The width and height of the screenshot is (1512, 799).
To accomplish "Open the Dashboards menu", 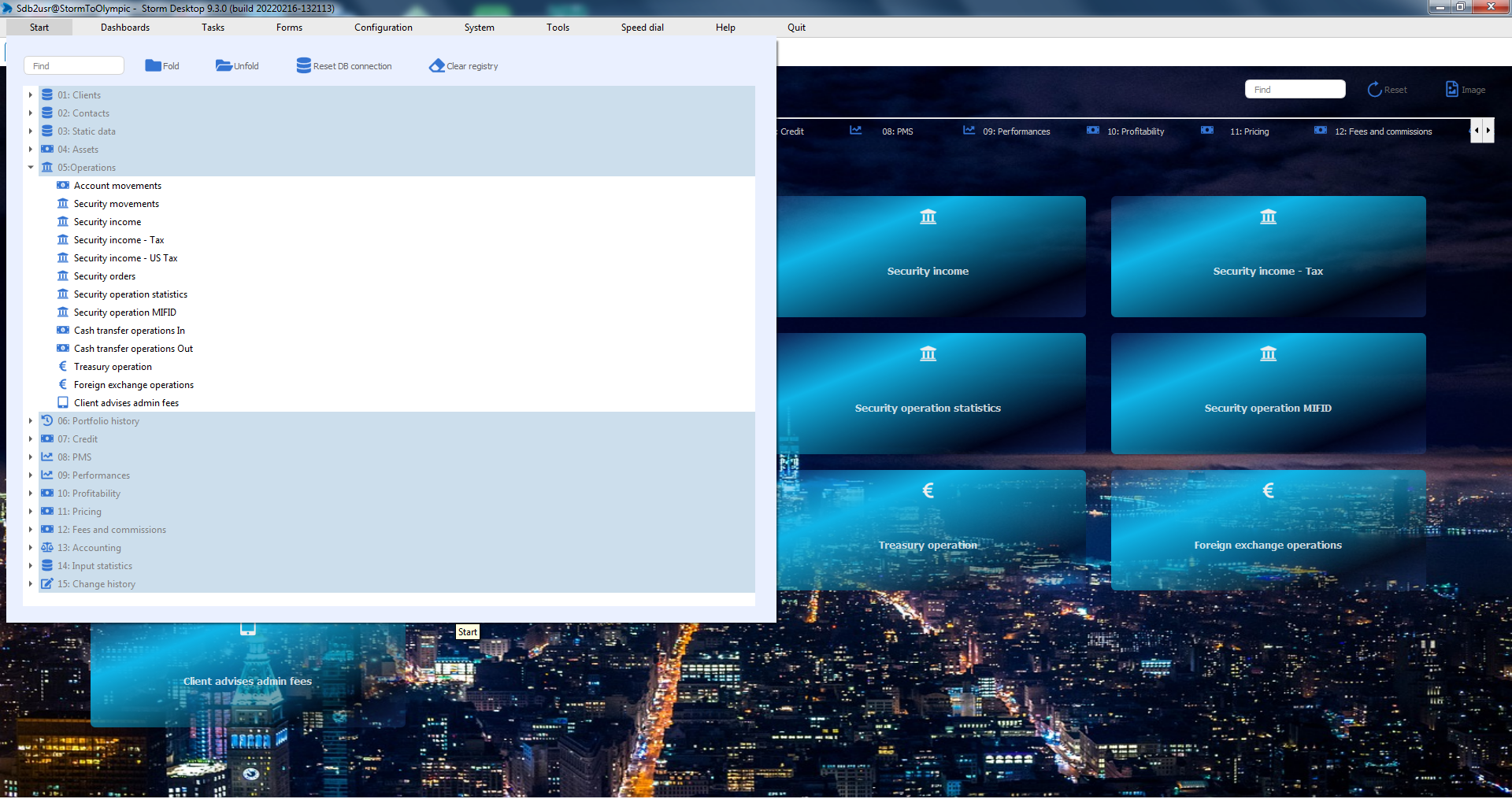I will click(125, 27).
